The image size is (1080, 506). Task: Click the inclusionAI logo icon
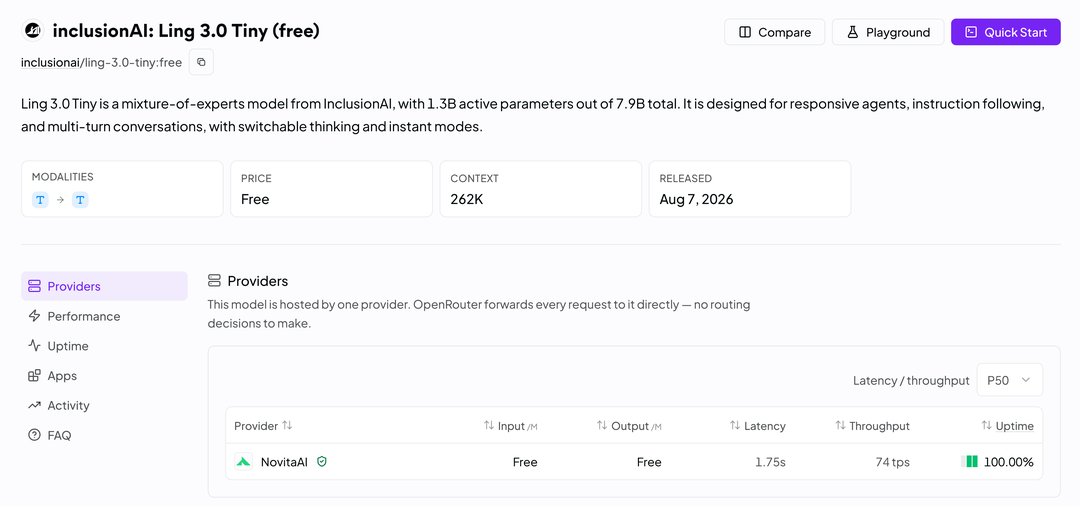32,32
